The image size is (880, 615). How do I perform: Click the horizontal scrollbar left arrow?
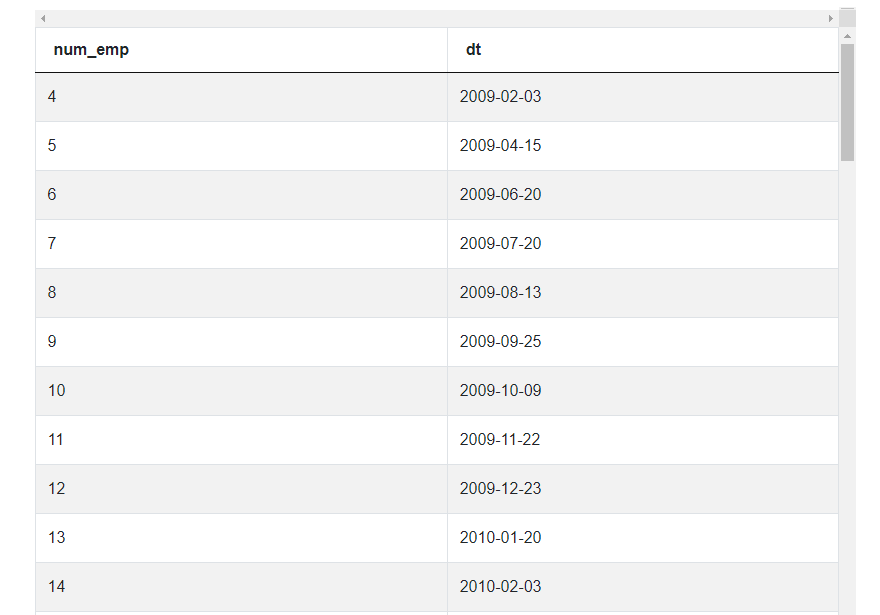pos(43,19)
